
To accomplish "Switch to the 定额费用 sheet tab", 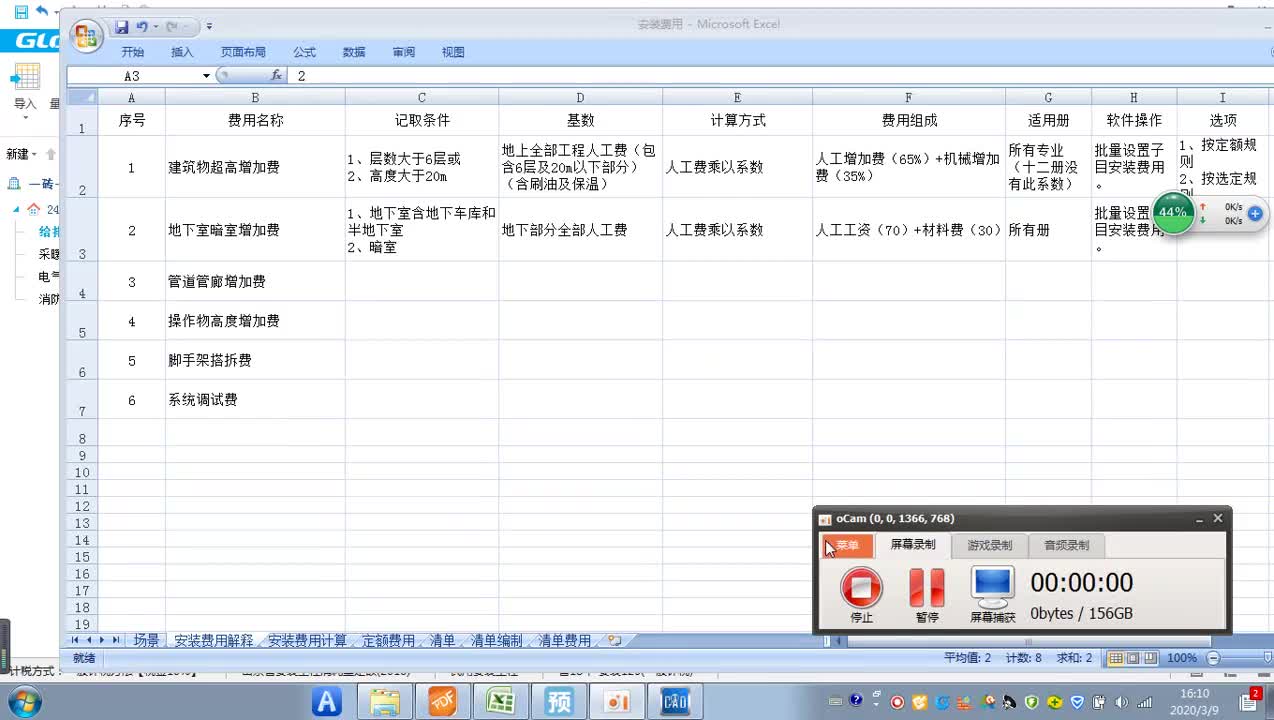I will 388,641.
